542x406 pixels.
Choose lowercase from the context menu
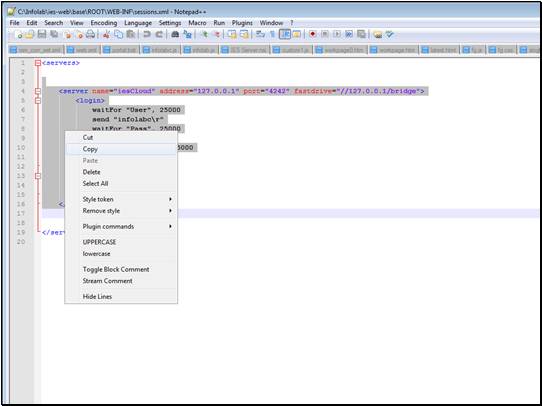click(x=121, y=254)
